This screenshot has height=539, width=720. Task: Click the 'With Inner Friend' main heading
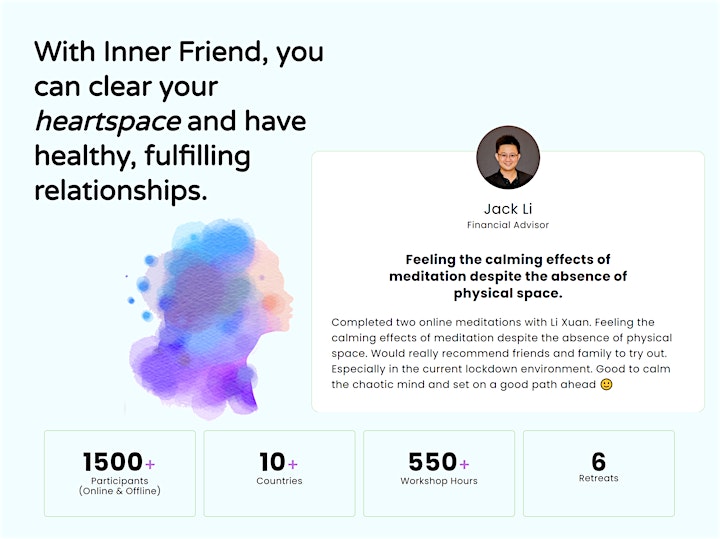tap(179, 121)
